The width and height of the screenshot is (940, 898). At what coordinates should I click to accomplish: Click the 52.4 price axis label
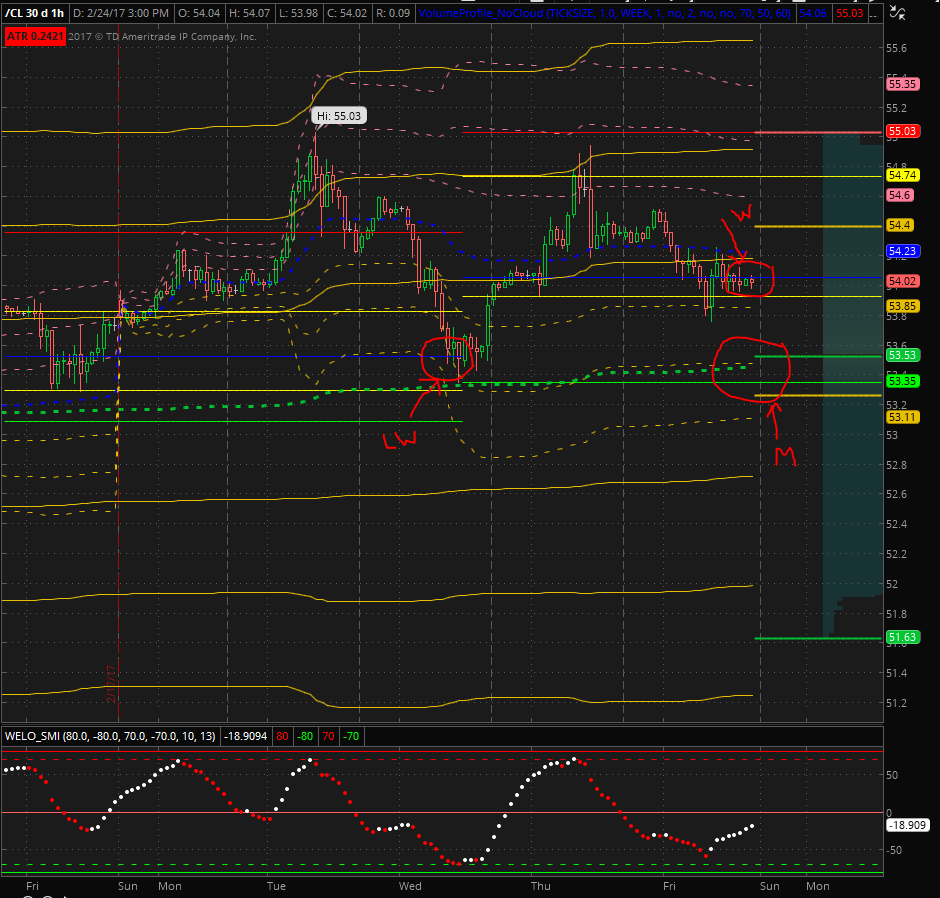pyautogui.click(x=896, y=525)
